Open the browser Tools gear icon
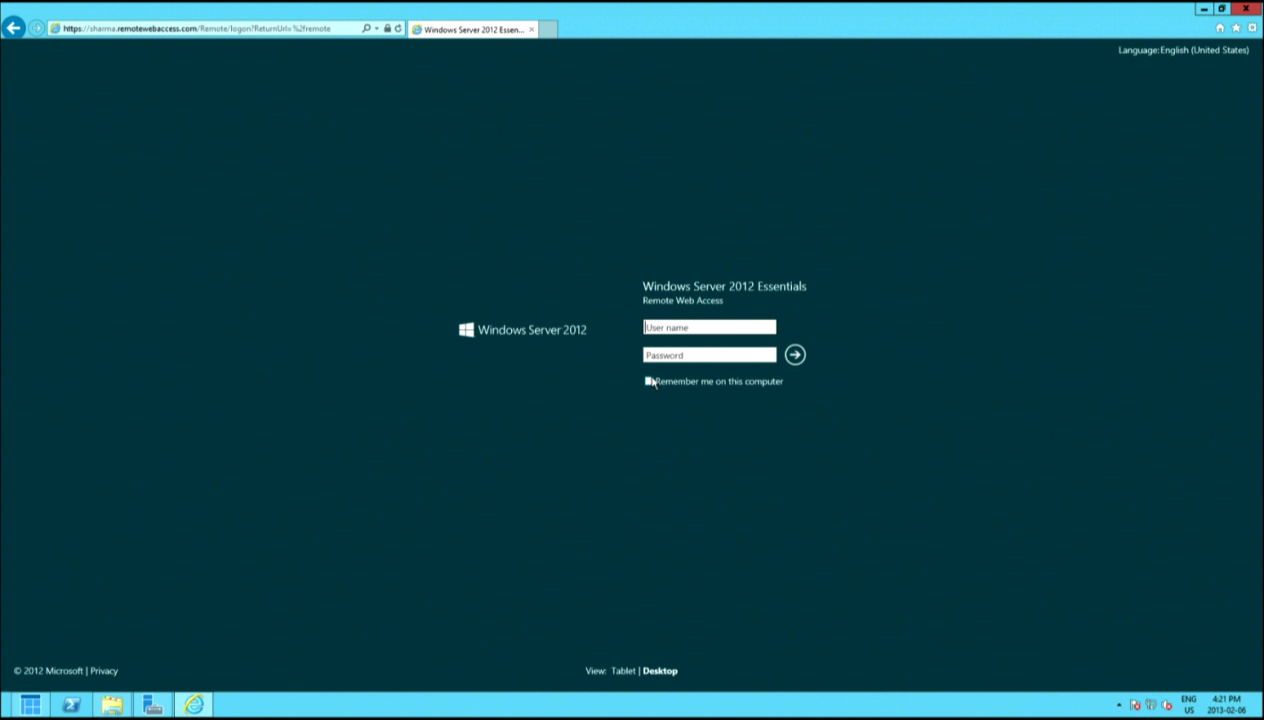Image resolution: width=1264 pixels, height=720 pixels. coord(1252,28)
